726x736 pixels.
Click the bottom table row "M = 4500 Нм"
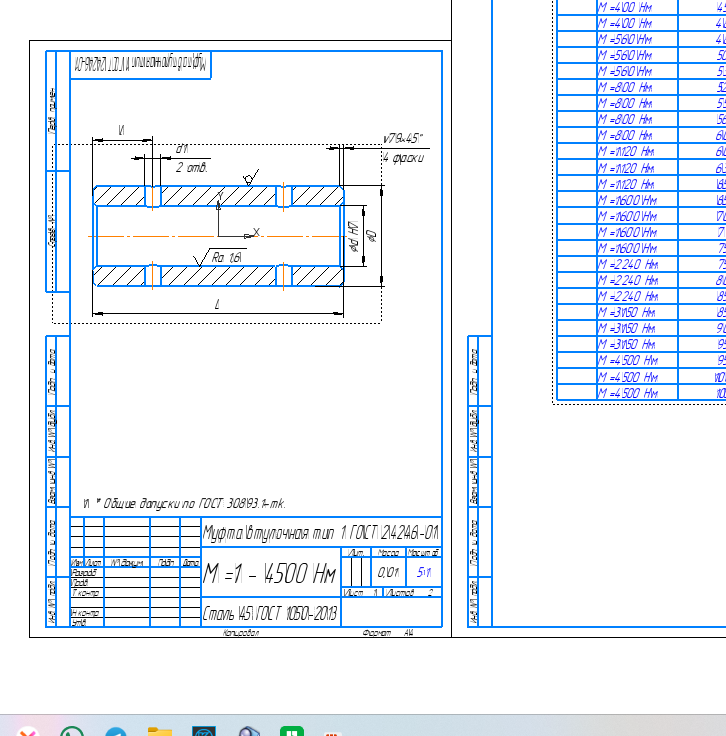[x=627, y=393]
